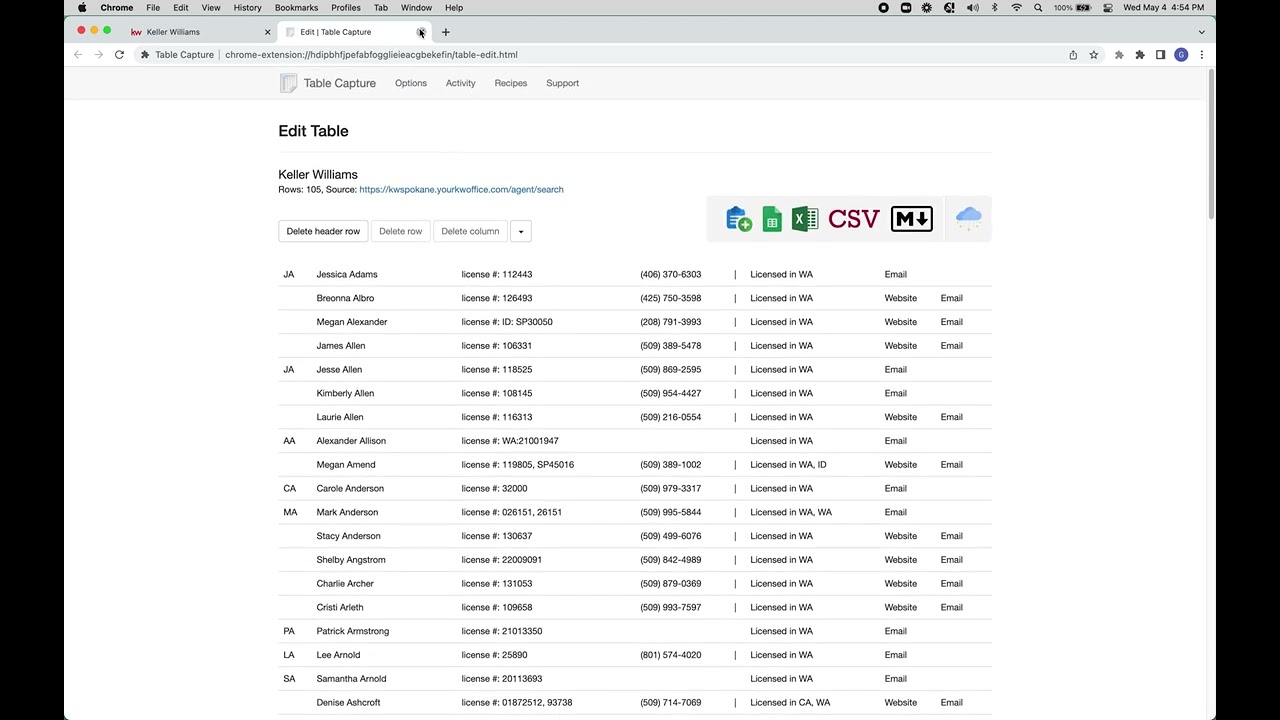Screen dimensions: 1280x720
Task: Click Licensed in WA, ID cell
Action: coord(788,465)
